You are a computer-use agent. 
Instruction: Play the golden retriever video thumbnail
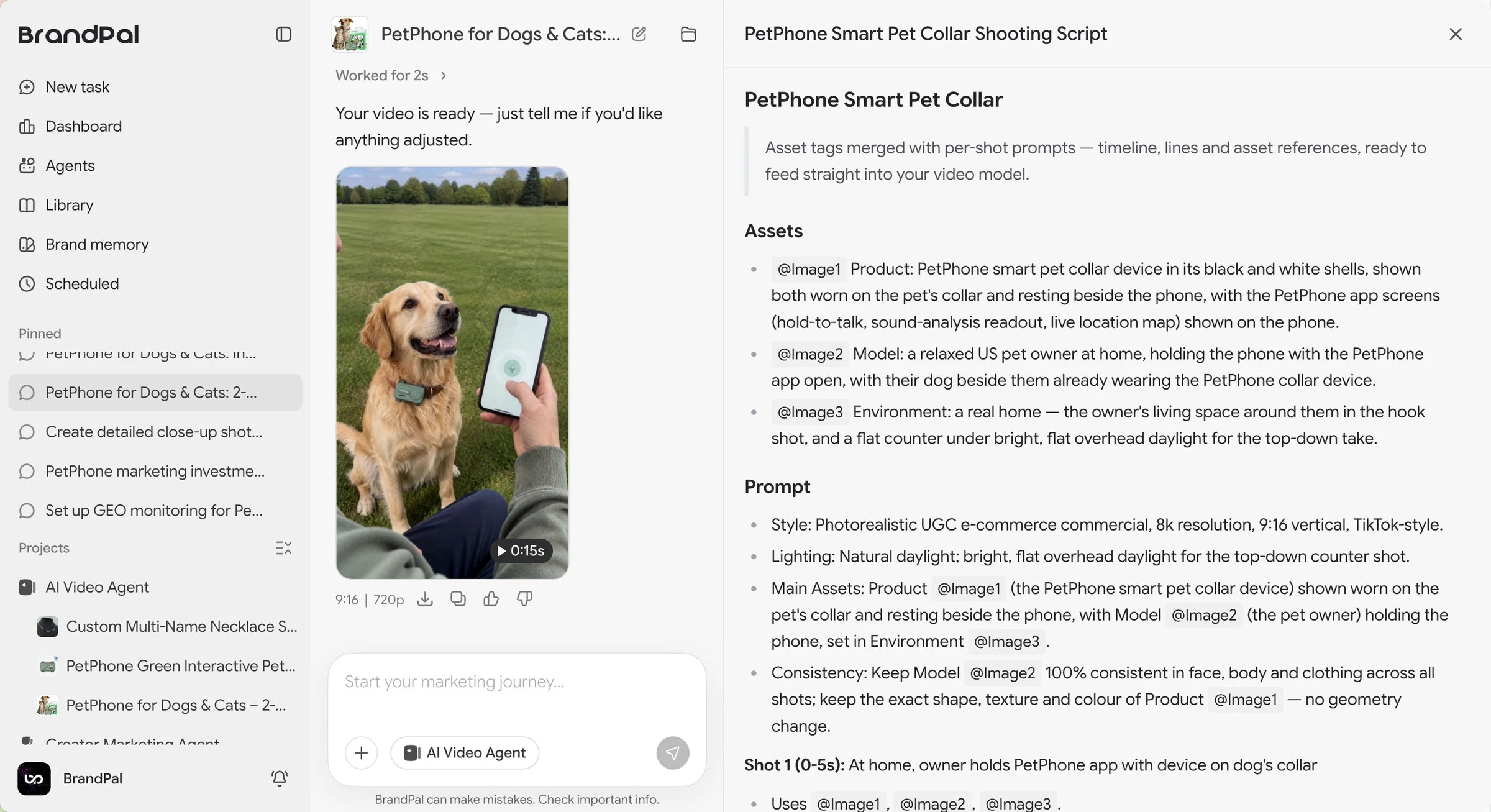point(452,373)
